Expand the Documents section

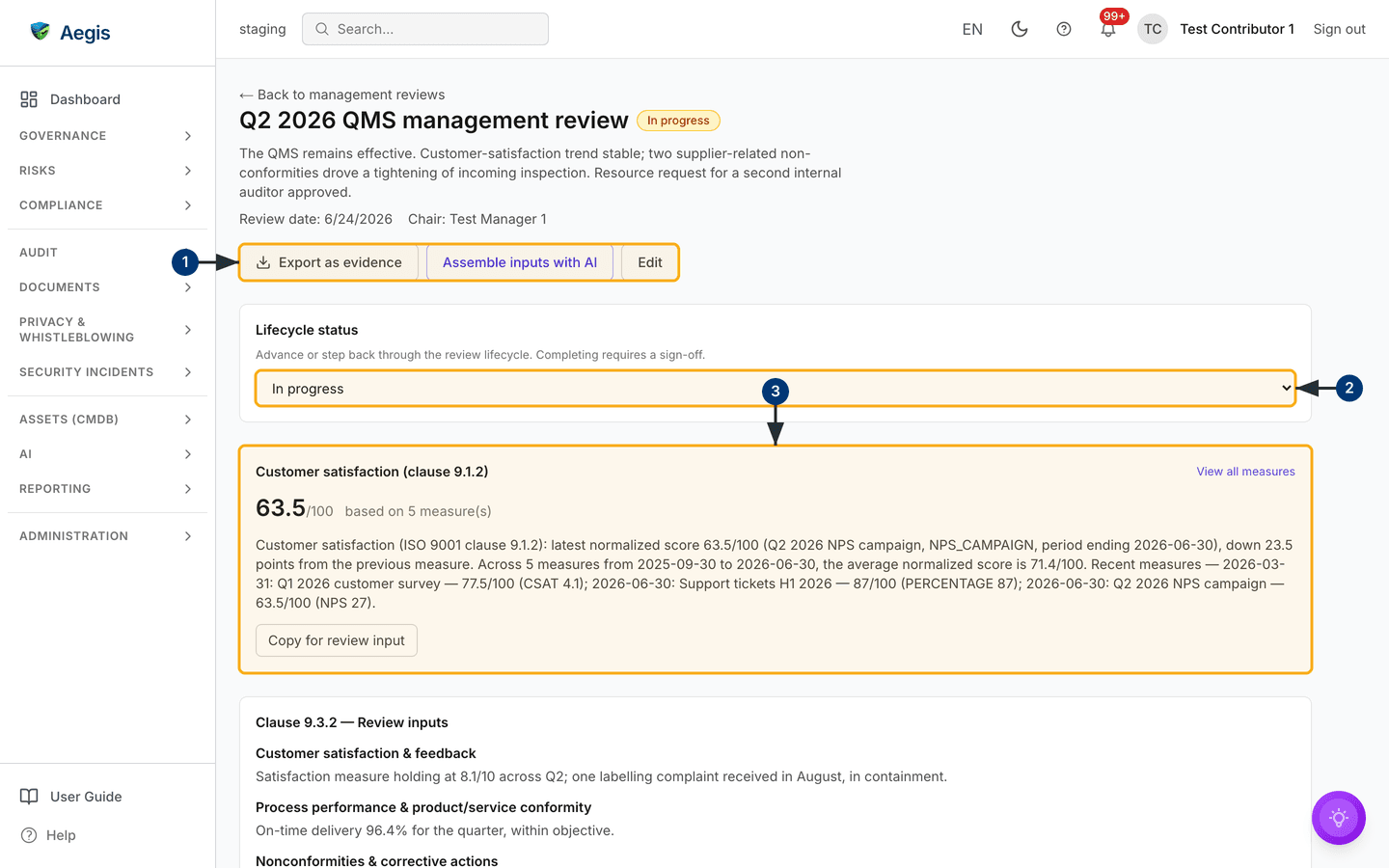(107, 287)
